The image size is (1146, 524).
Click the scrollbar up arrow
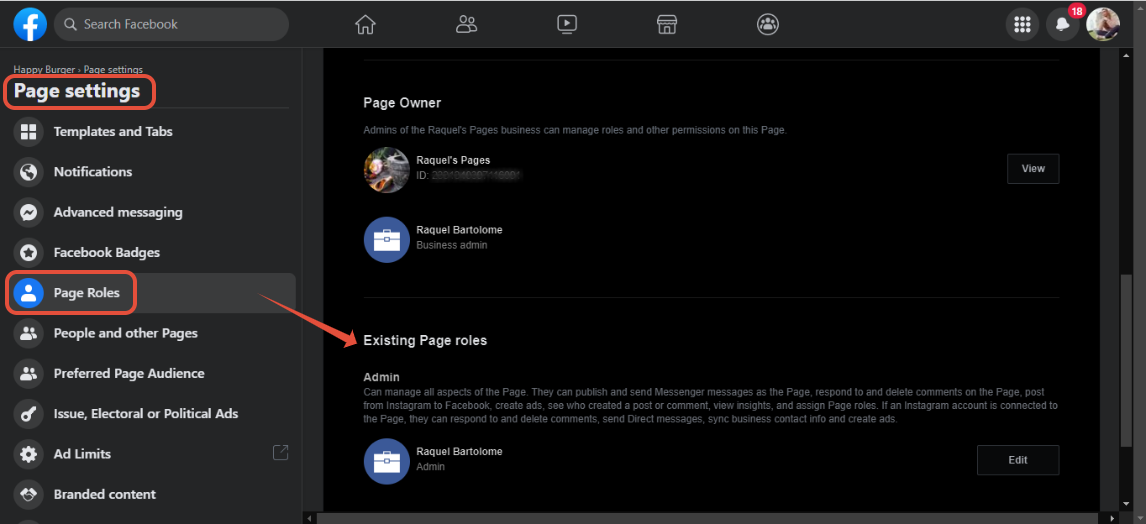coord(1126,56)
